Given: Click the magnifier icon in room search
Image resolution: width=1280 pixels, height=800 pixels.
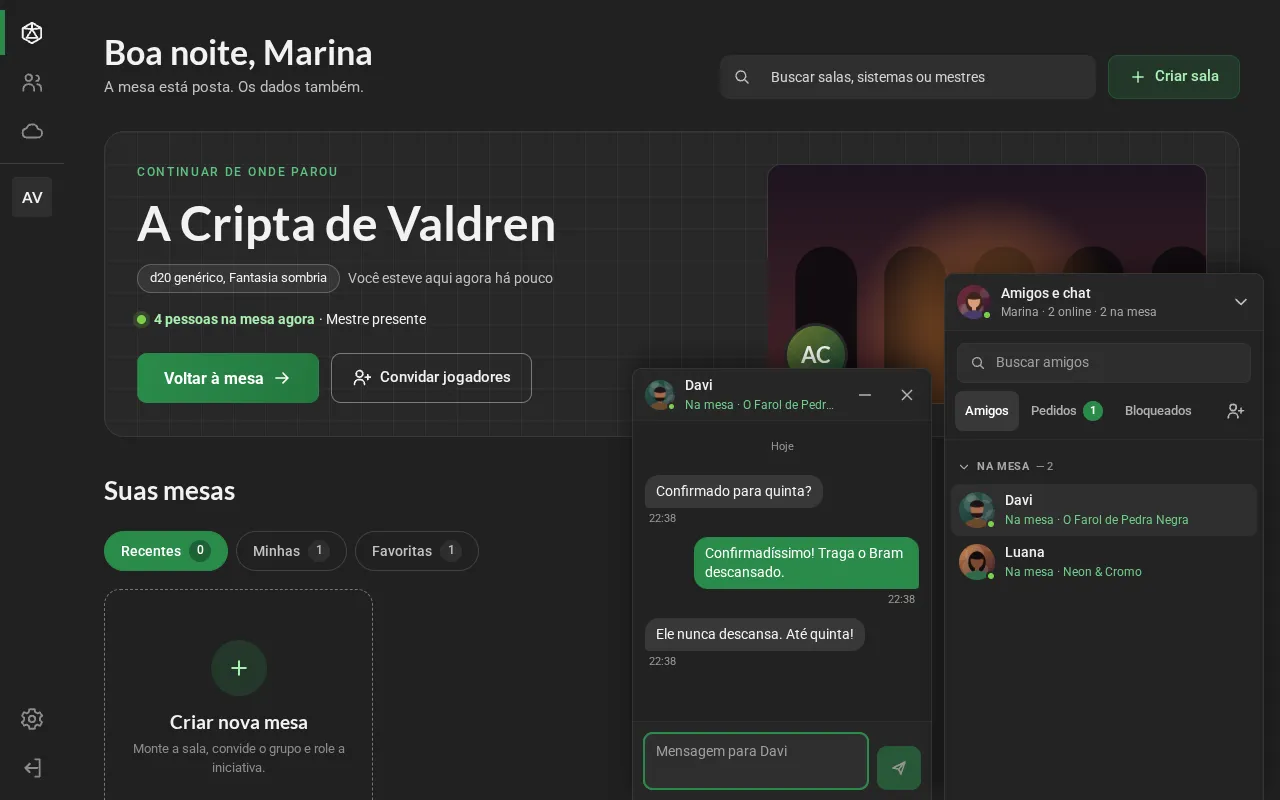Looking at the screenshot, I should point(742,77).
